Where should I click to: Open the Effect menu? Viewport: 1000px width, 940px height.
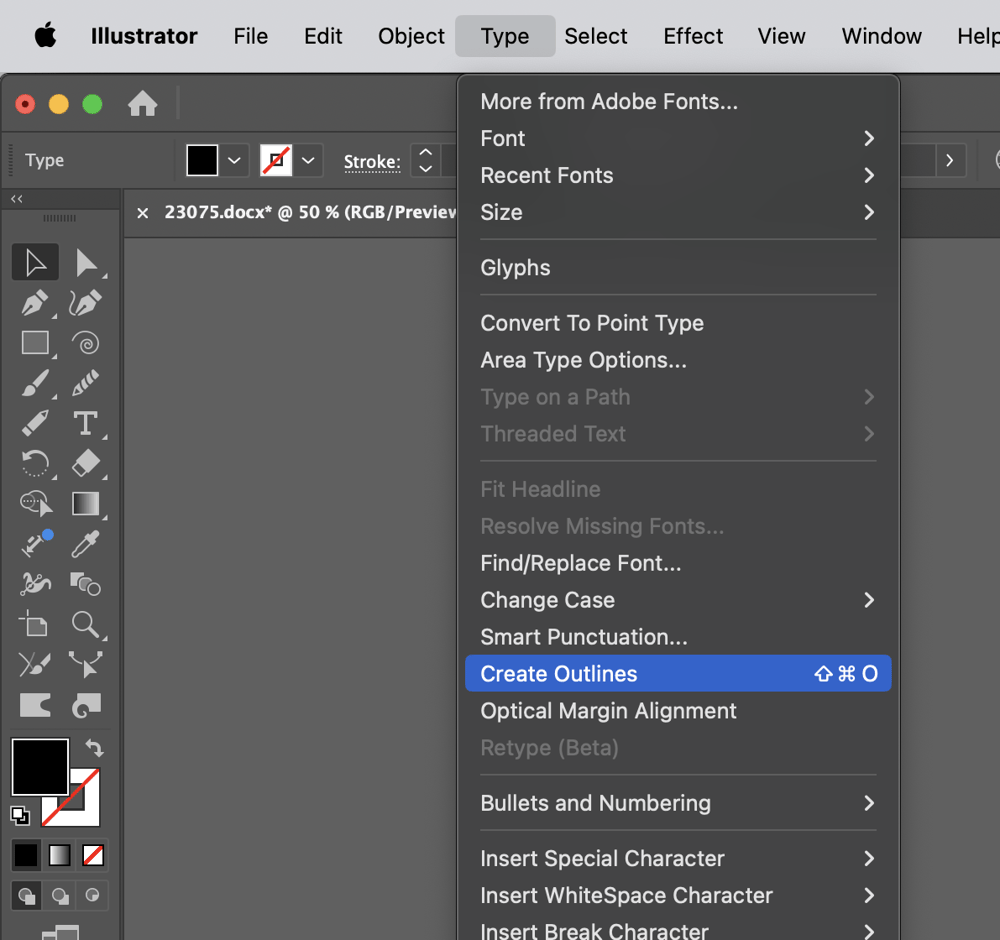point(693,36)
